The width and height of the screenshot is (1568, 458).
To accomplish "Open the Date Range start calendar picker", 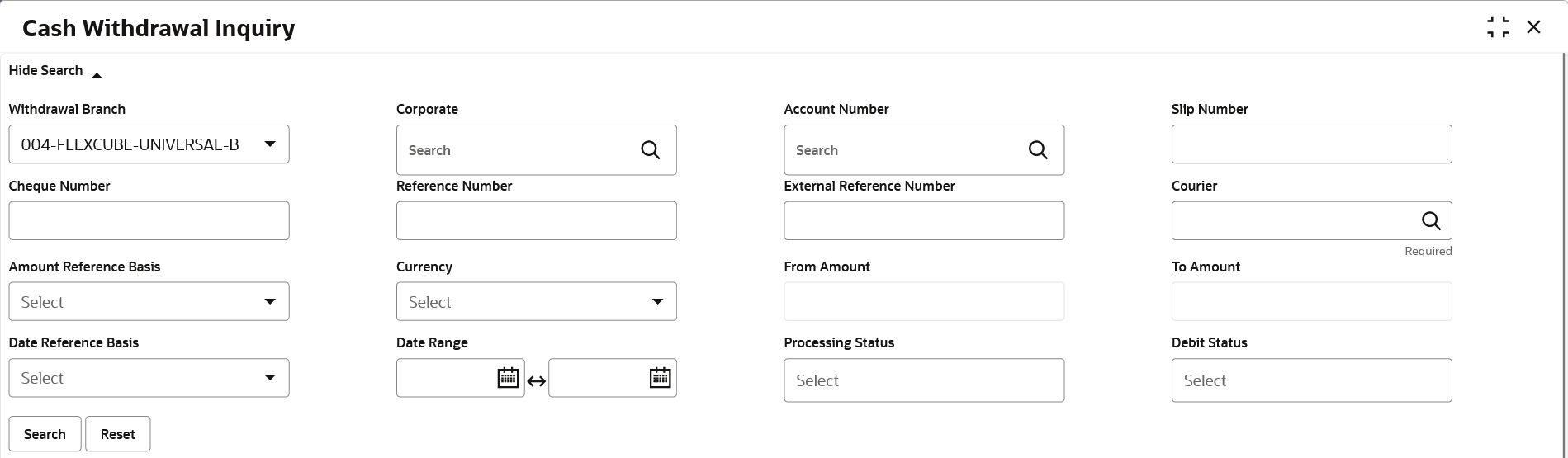I will tap(508, 378).
